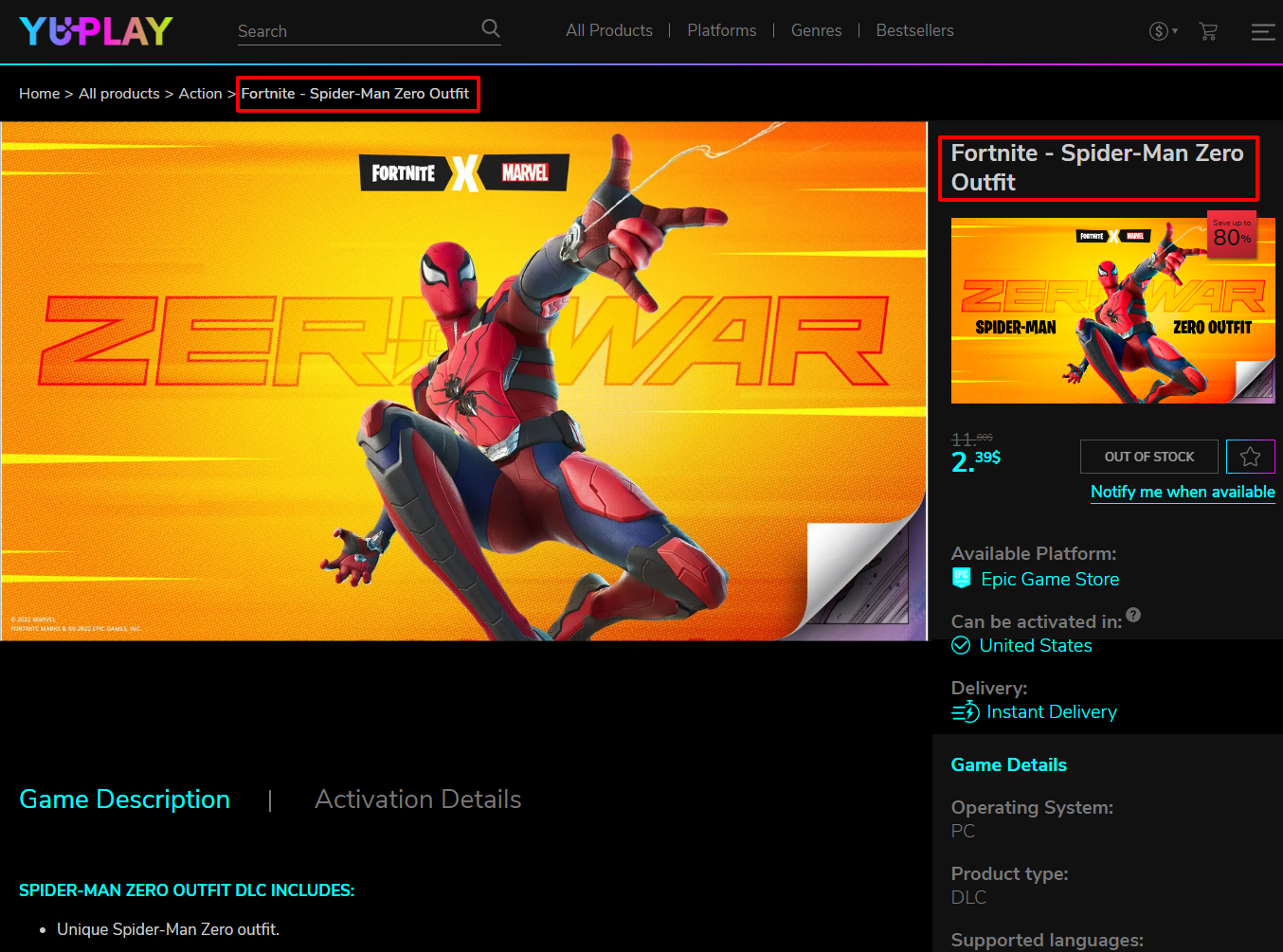Click the PC operating system value

tap(963, 831)
